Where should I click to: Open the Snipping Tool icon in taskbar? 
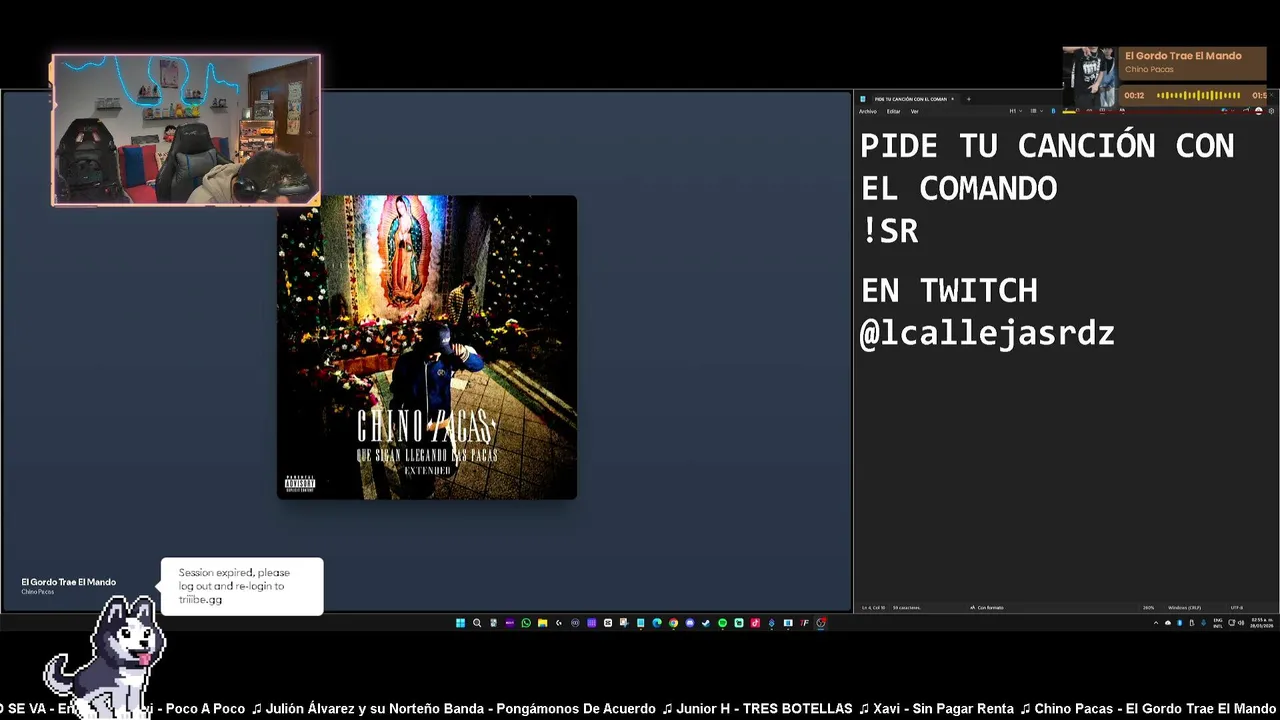click(624, 623)
